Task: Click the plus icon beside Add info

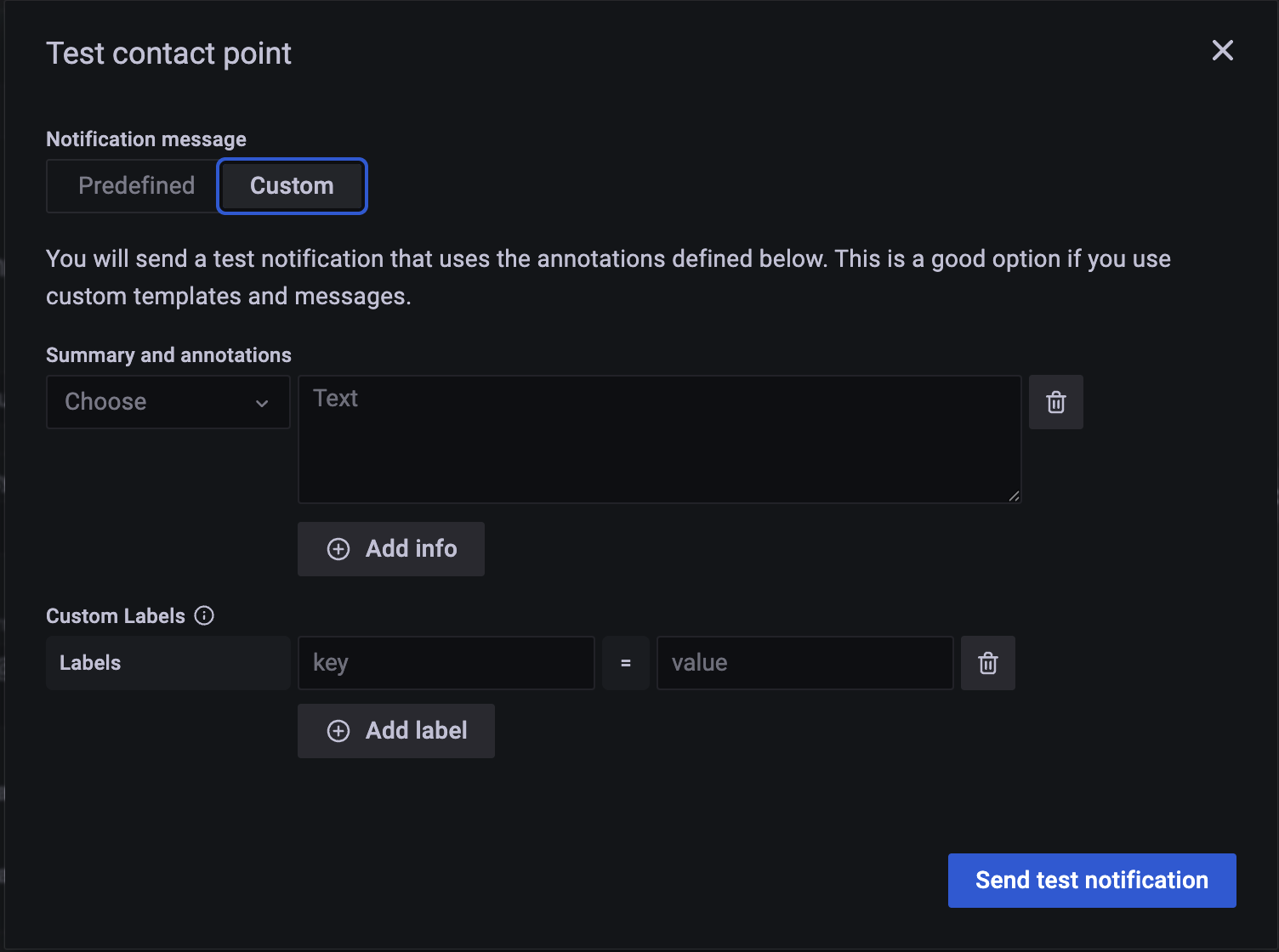Action: (x=338, y=549)
